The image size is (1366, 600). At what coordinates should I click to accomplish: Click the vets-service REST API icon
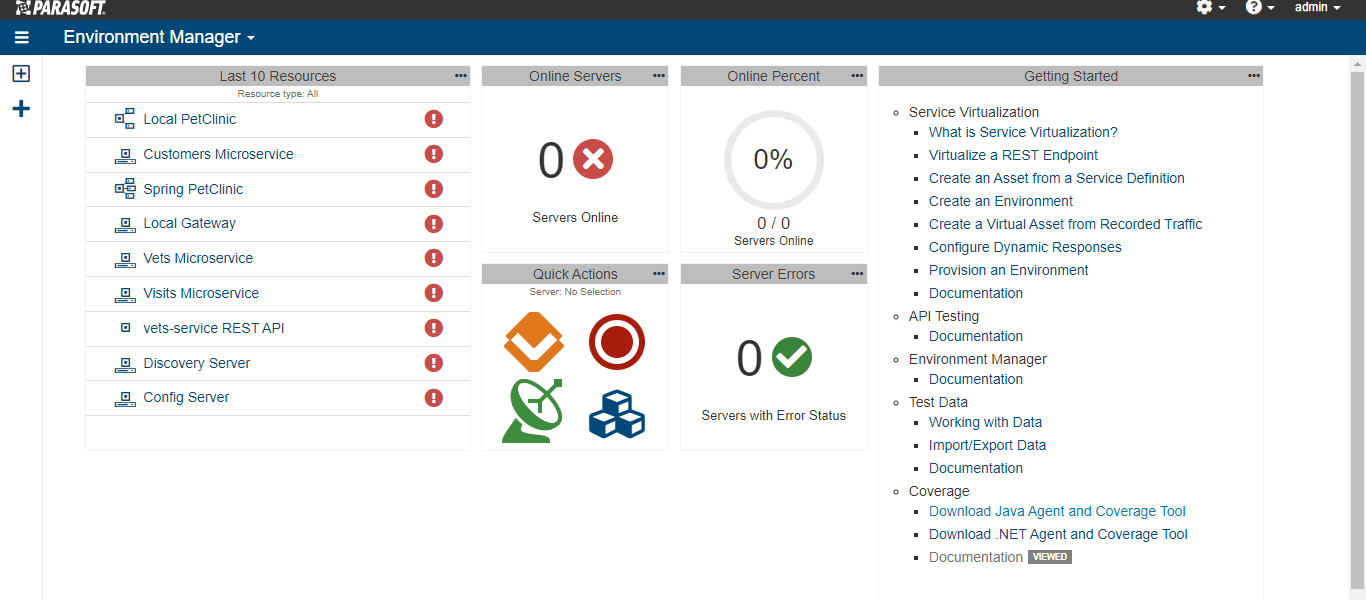[125, 328]
